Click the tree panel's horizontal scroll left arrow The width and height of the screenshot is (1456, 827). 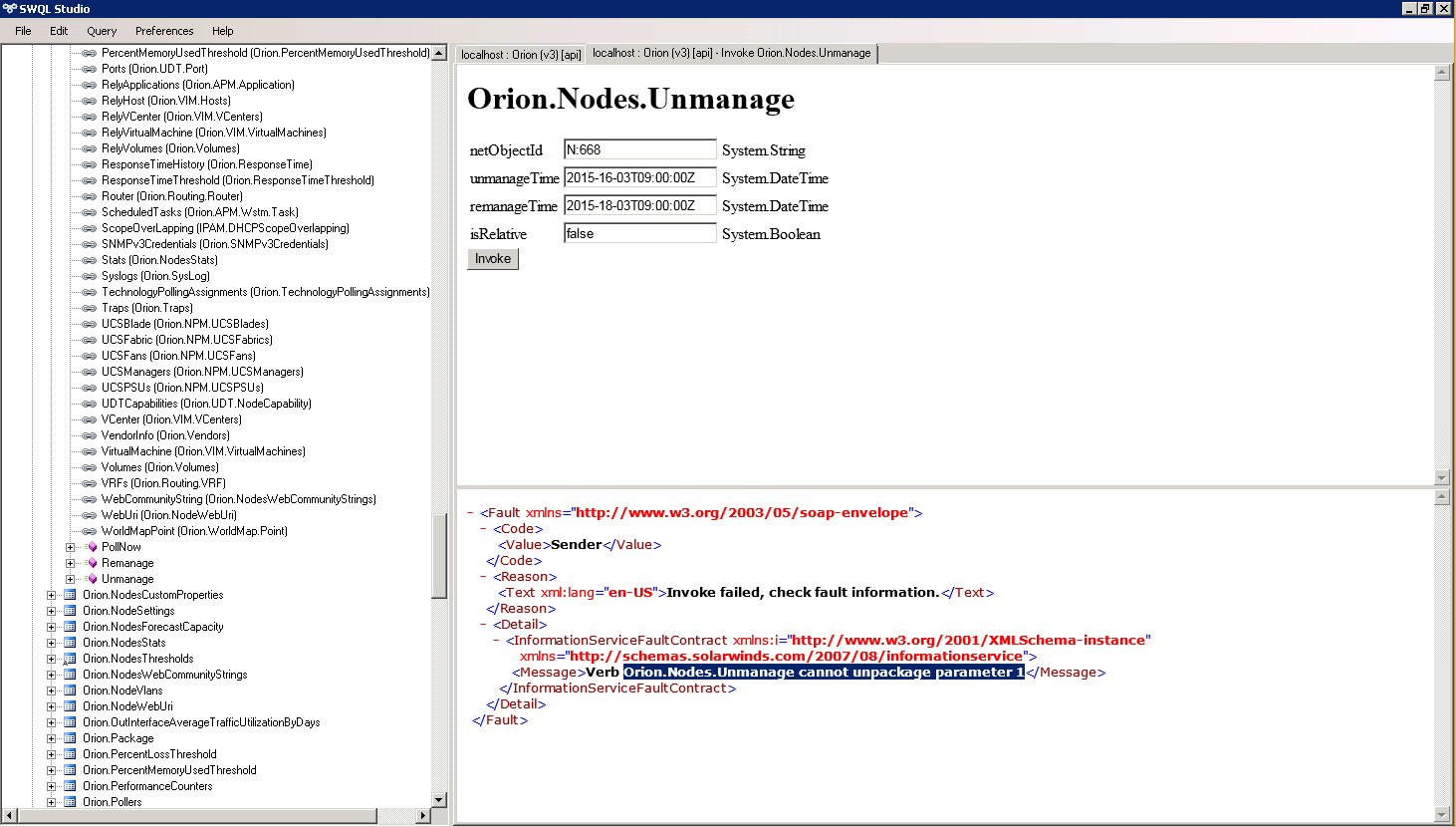point(10,816)
